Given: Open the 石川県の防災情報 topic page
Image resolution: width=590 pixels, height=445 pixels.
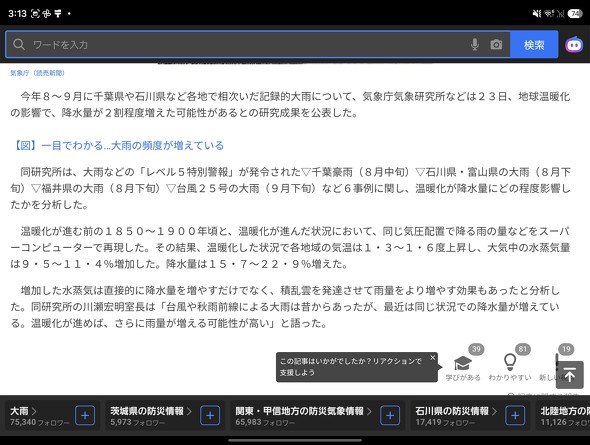Looking at the screenshot, I should point(456,411).
